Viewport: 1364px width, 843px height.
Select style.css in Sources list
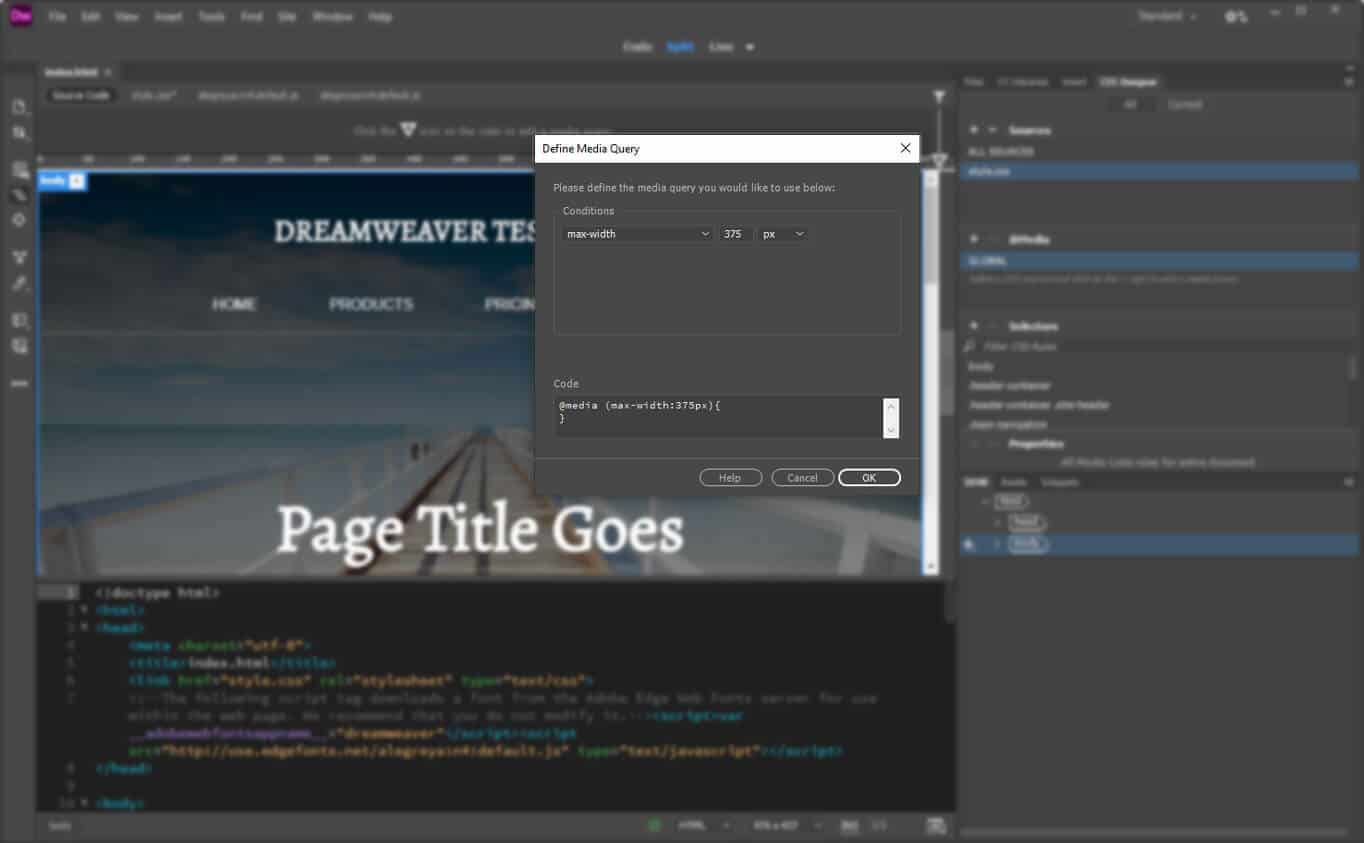[1159, 172]
